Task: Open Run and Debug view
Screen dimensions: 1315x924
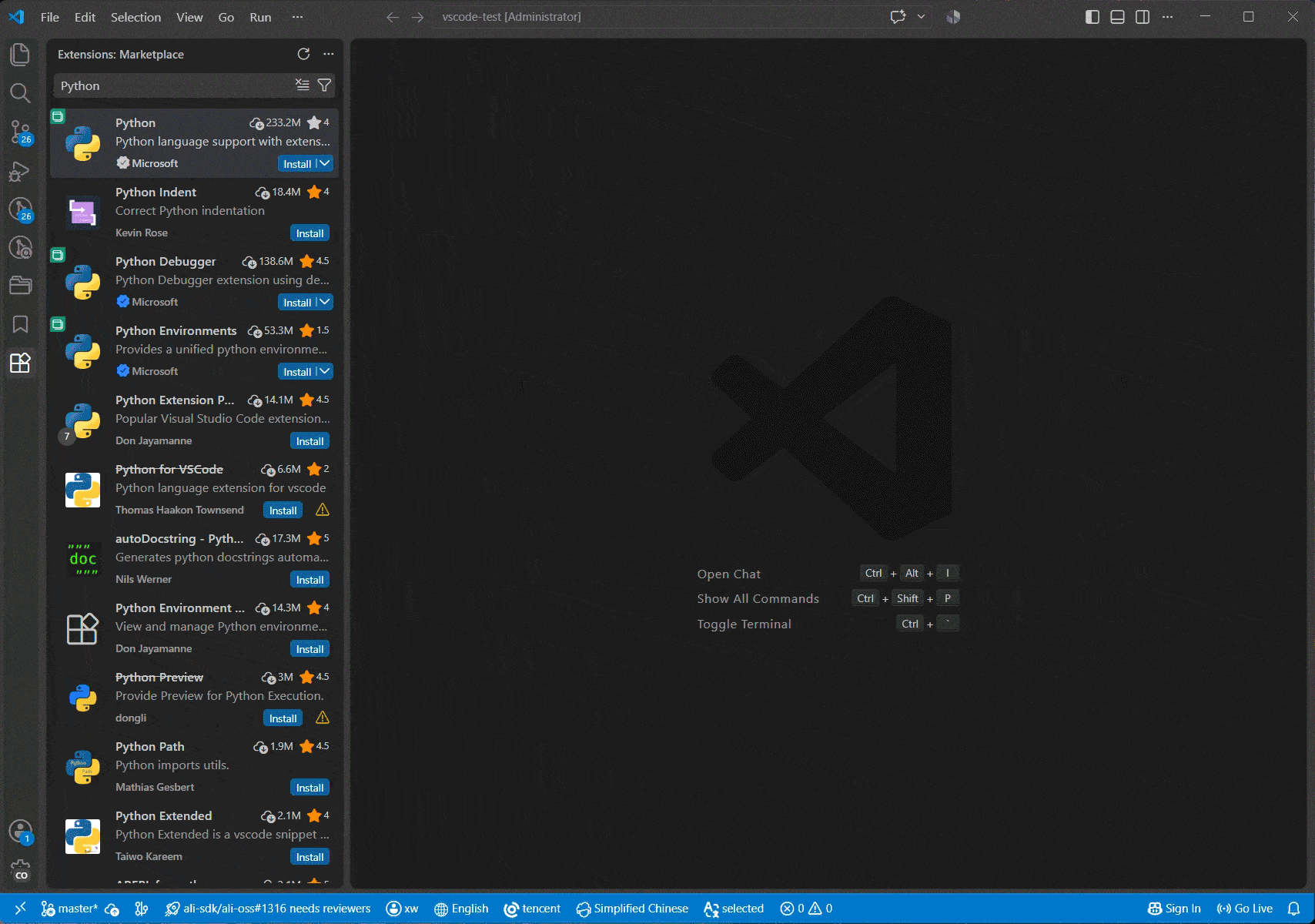Action: (x=20, y=171)
